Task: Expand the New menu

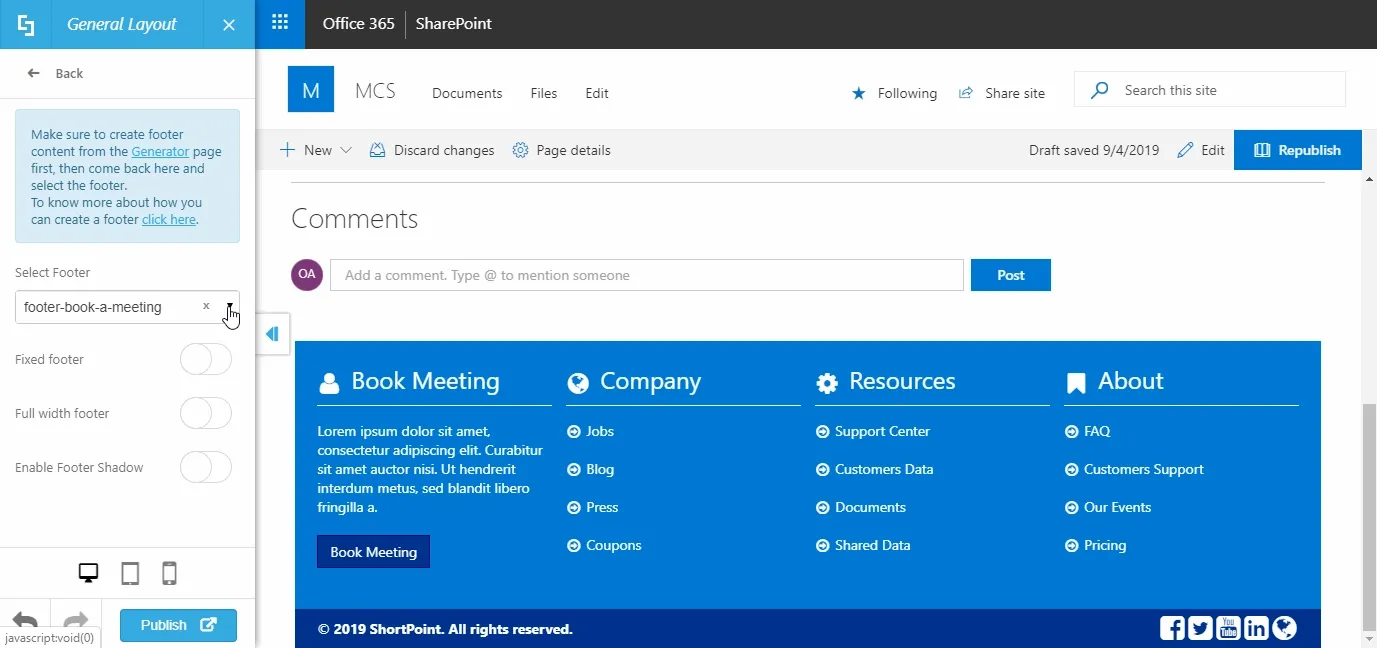Action: 315,150
